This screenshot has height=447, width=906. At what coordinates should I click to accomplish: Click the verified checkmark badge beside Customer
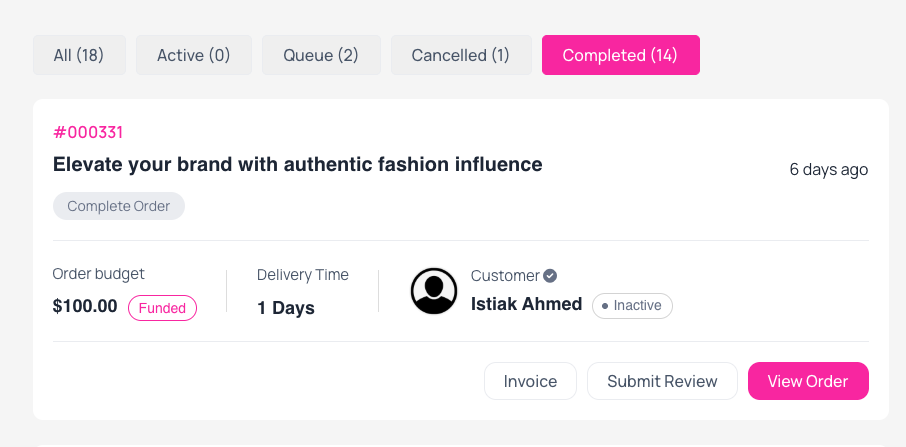[550, 276]
